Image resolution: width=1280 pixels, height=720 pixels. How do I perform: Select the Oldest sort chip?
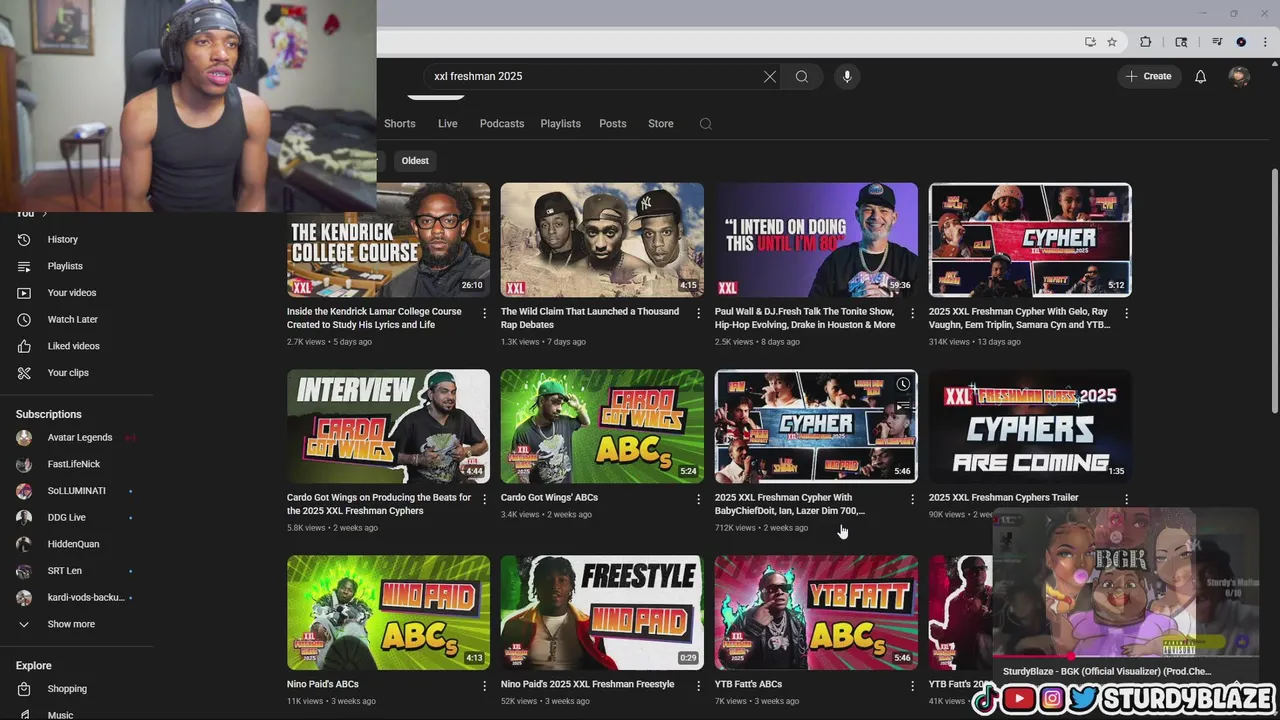pyautogui.click(x=415, y=160)
